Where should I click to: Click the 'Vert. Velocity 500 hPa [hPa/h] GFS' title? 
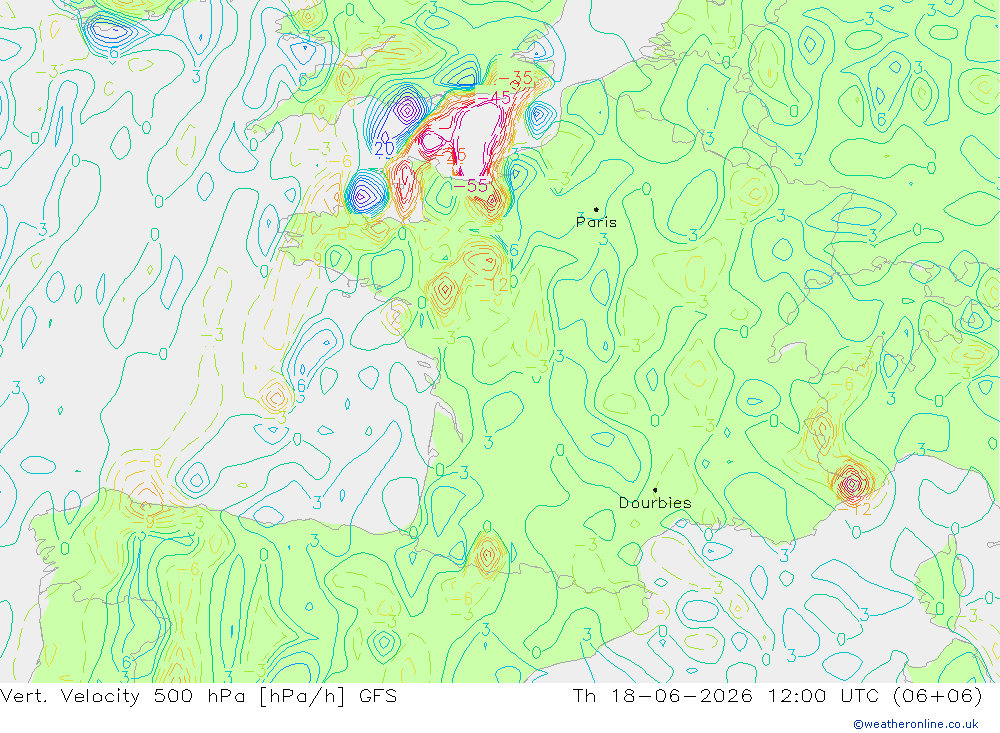[198, 695]
